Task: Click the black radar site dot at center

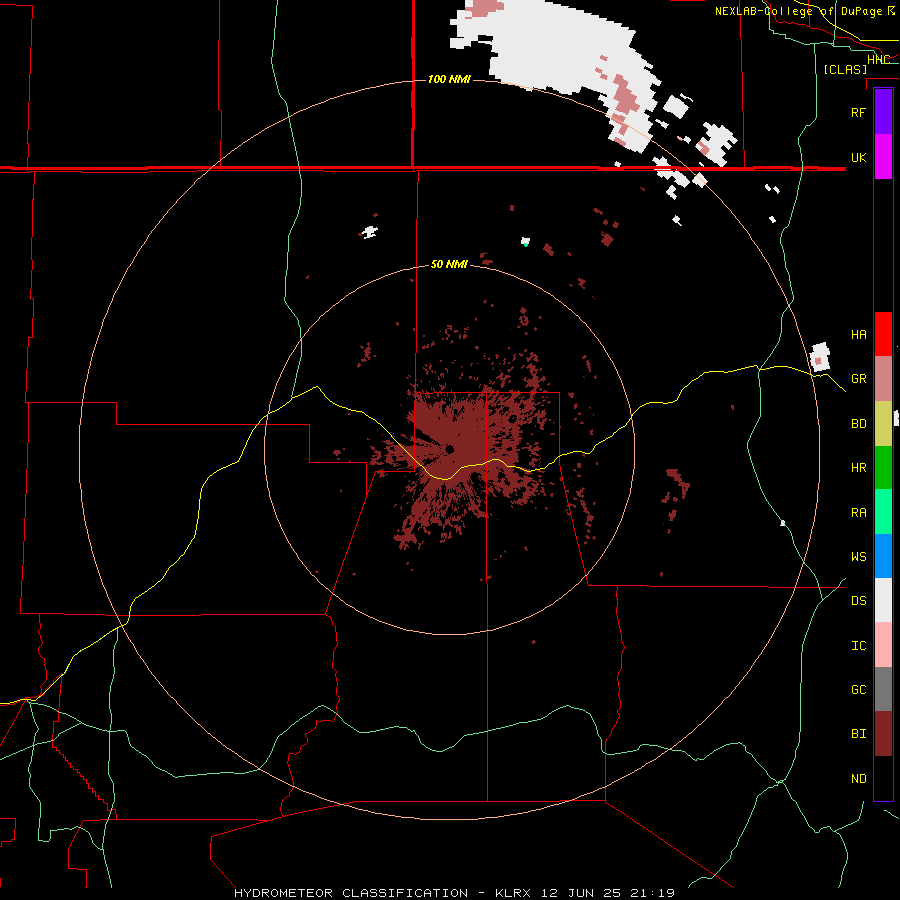Action: click(x=449, y=449)
